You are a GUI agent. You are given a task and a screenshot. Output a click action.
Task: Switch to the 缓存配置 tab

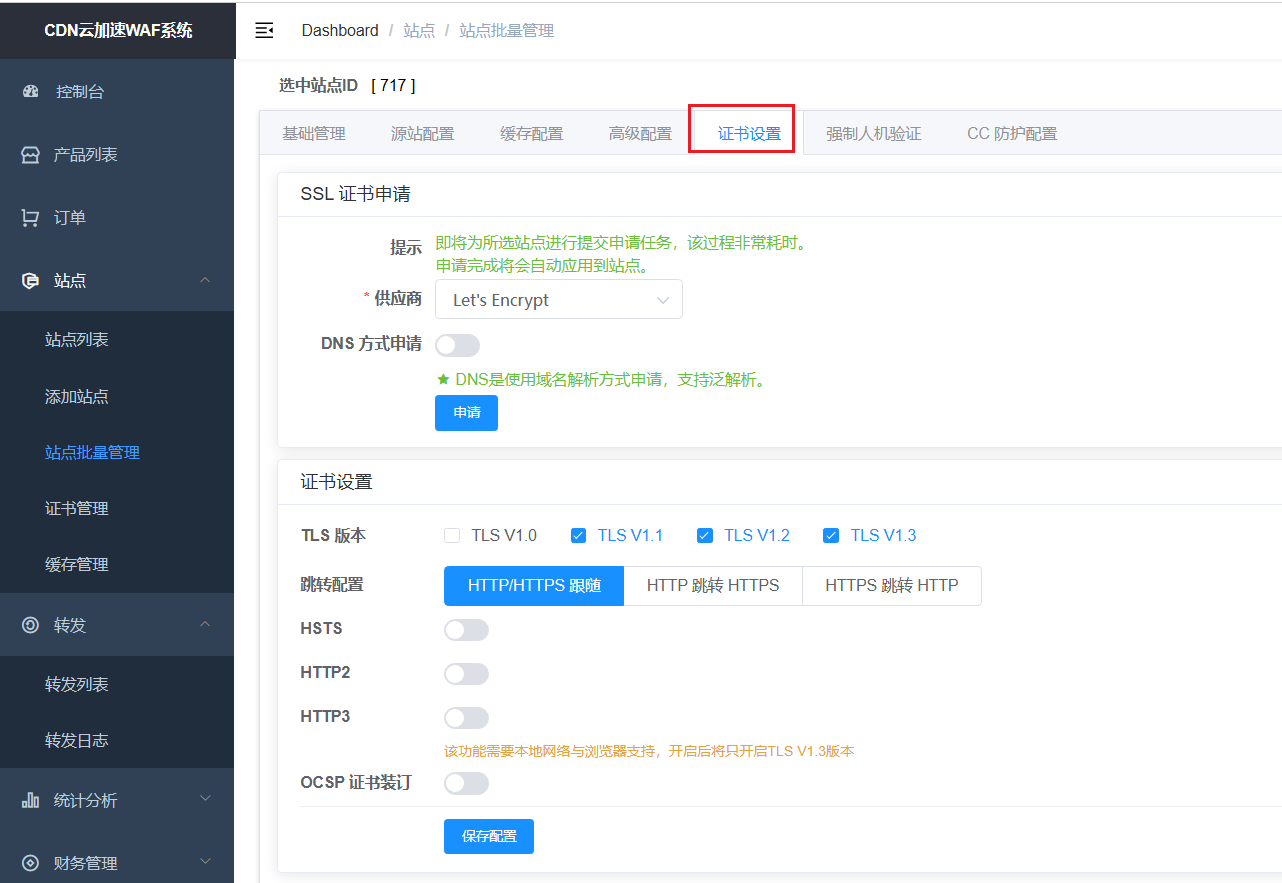531,134
